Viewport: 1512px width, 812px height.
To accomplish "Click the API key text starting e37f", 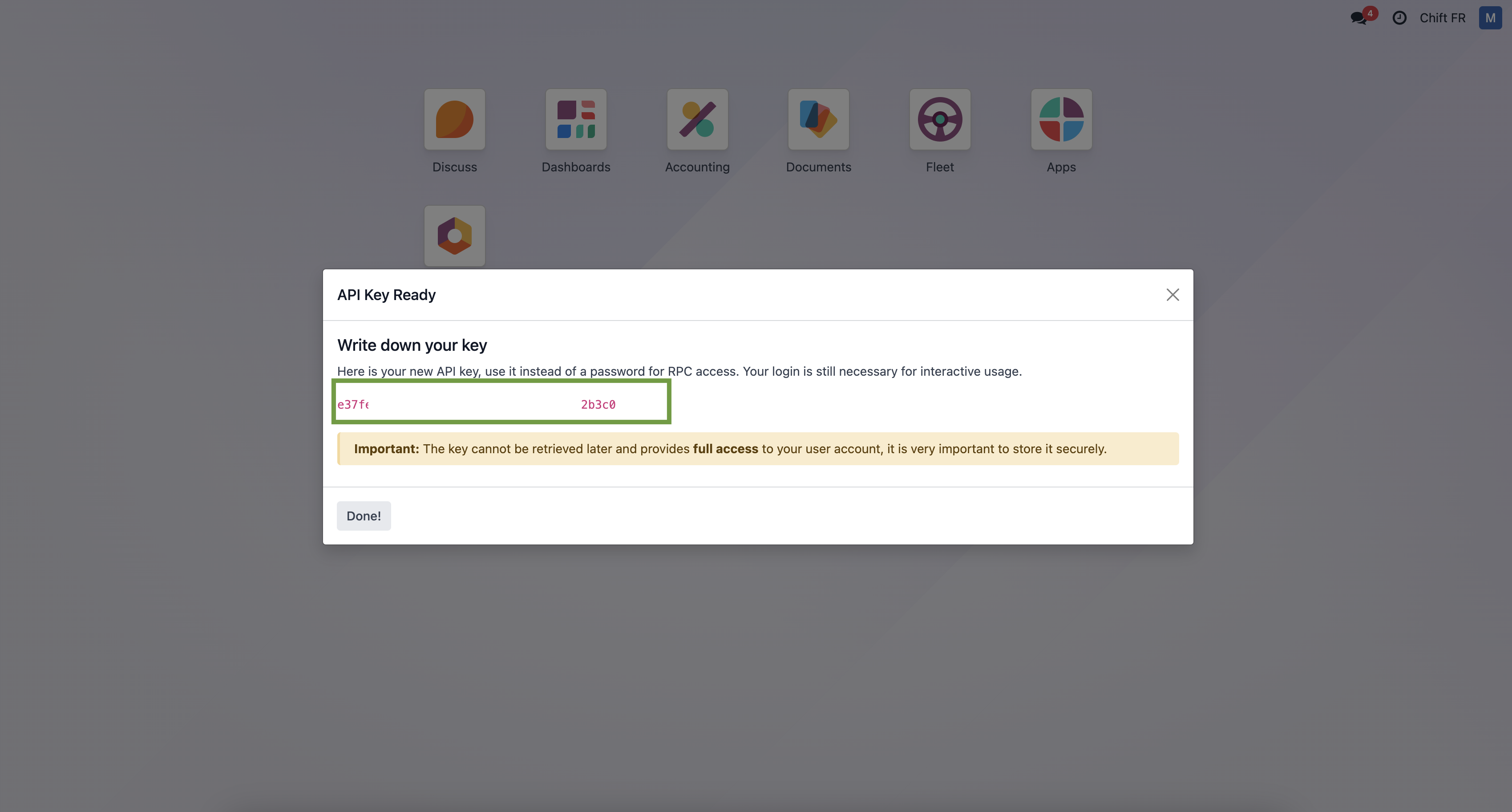I will pyautogui.click(x=353, y=405).
